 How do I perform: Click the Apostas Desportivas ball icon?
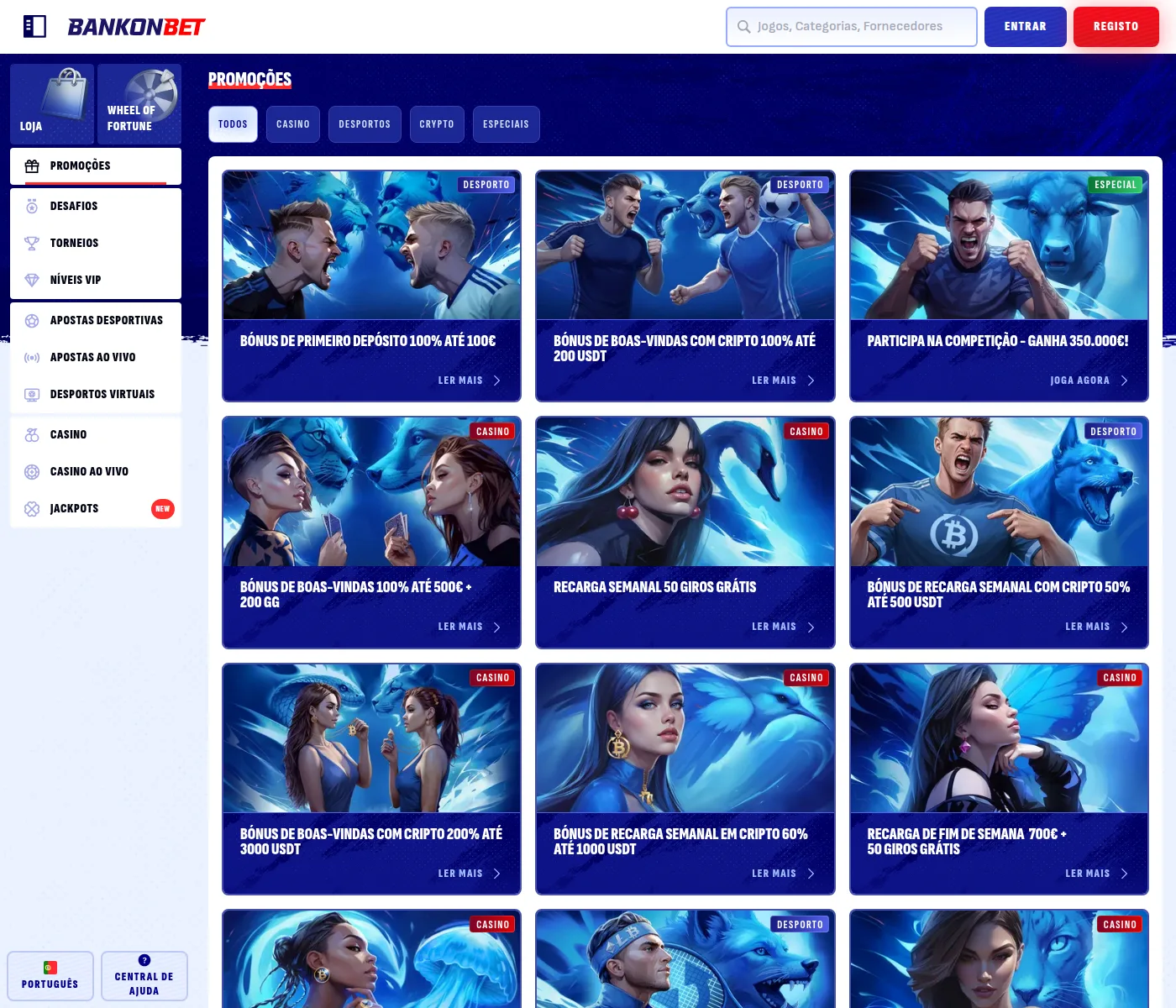[32, 320]
